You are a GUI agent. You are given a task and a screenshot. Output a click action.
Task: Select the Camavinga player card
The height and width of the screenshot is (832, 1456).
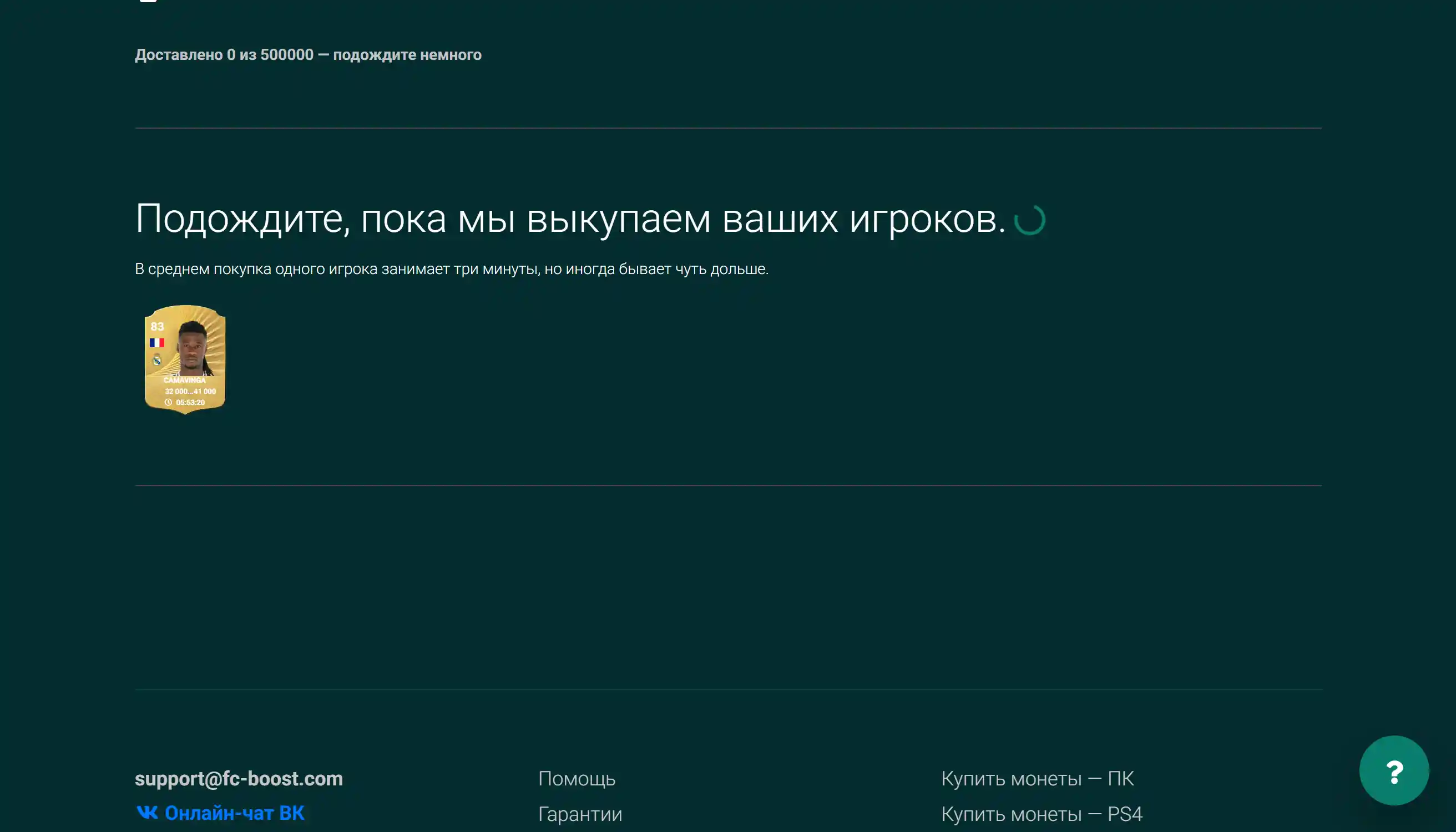point(185,359)
